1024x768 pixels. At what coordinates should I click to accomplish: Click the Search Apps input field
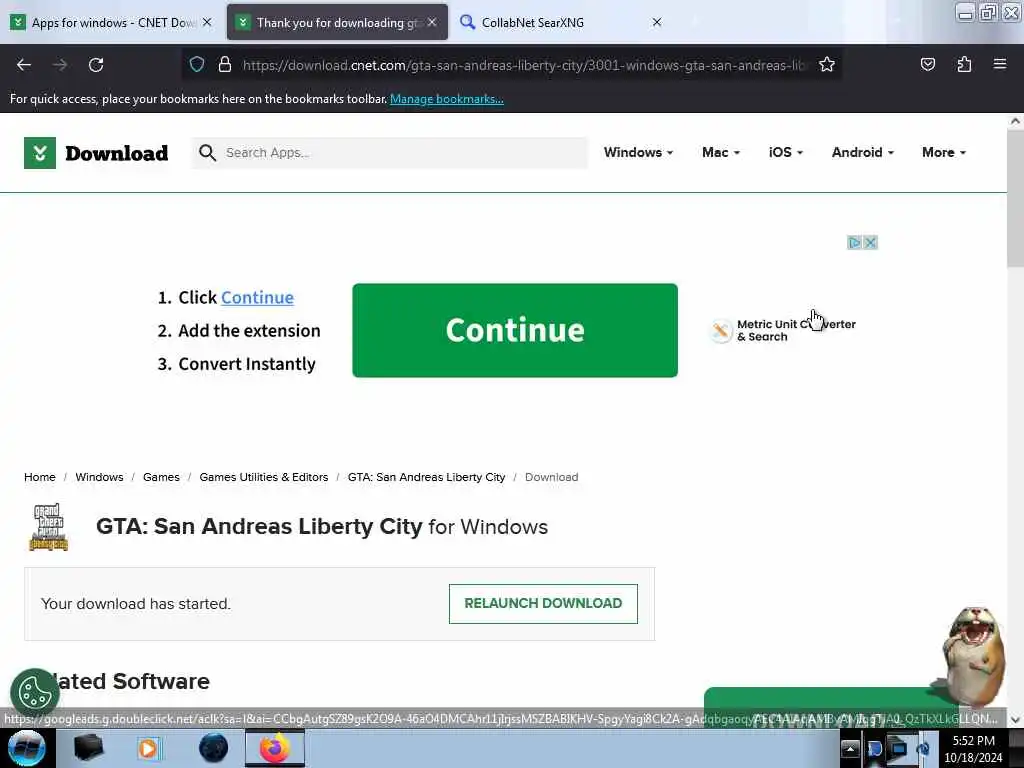point(390,153)
